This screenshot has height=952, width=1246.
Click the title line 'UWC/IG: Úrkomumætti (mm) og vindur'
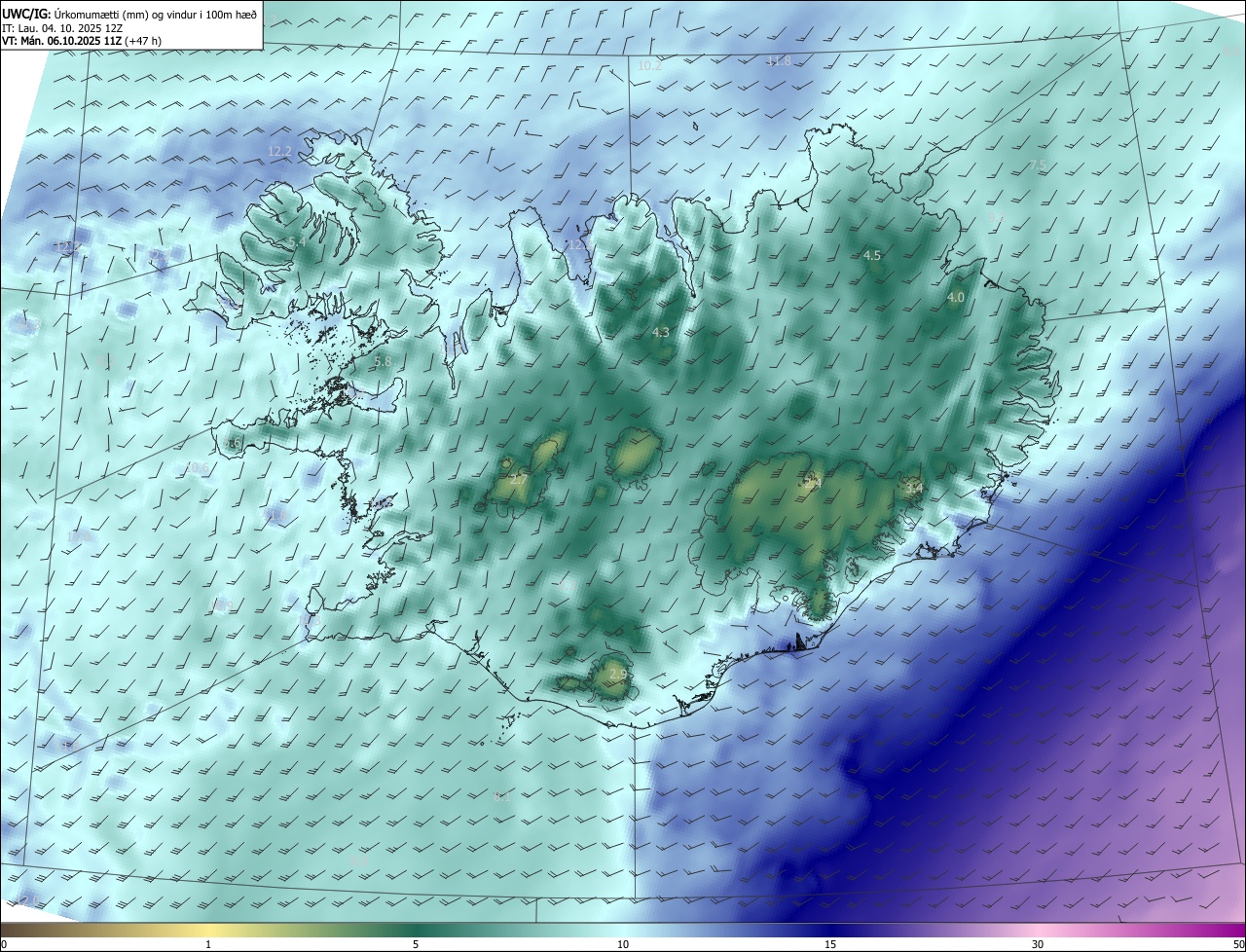pos(129,14)
